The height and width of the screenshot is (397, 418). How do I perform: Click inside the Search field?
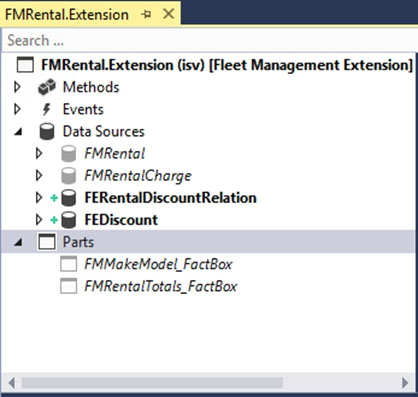point(209,40)
